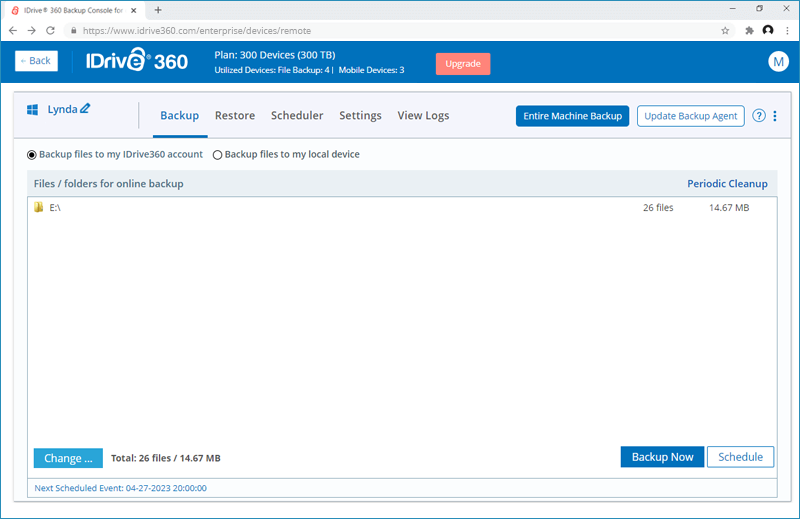Image resolution: width=800 pixels, height=519 pixels.
Task: Open the Settings tab
Action: coord(360,116)
